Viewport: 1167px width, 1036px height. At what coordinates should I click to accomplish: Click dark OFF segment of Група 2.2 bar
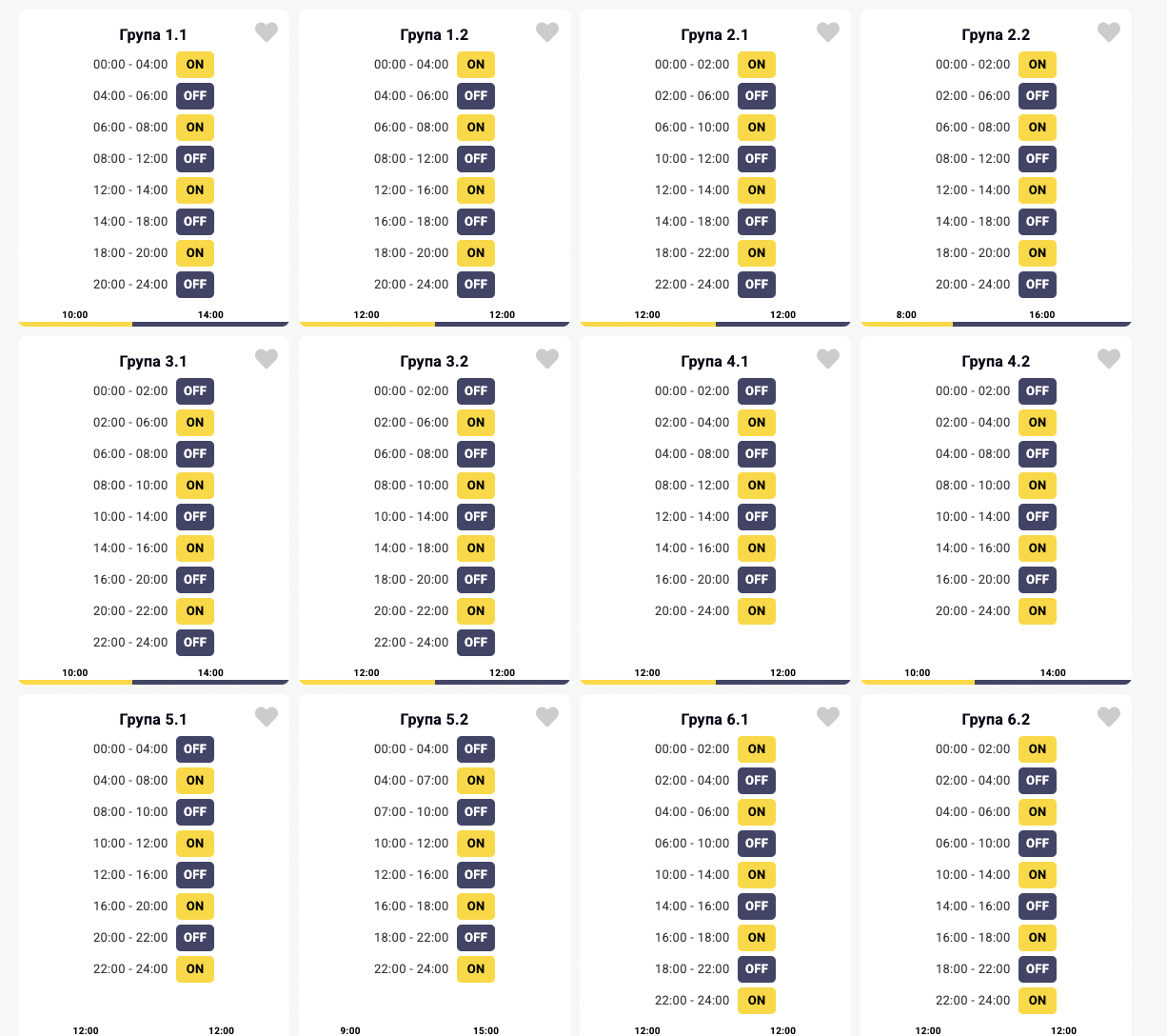1041,324
